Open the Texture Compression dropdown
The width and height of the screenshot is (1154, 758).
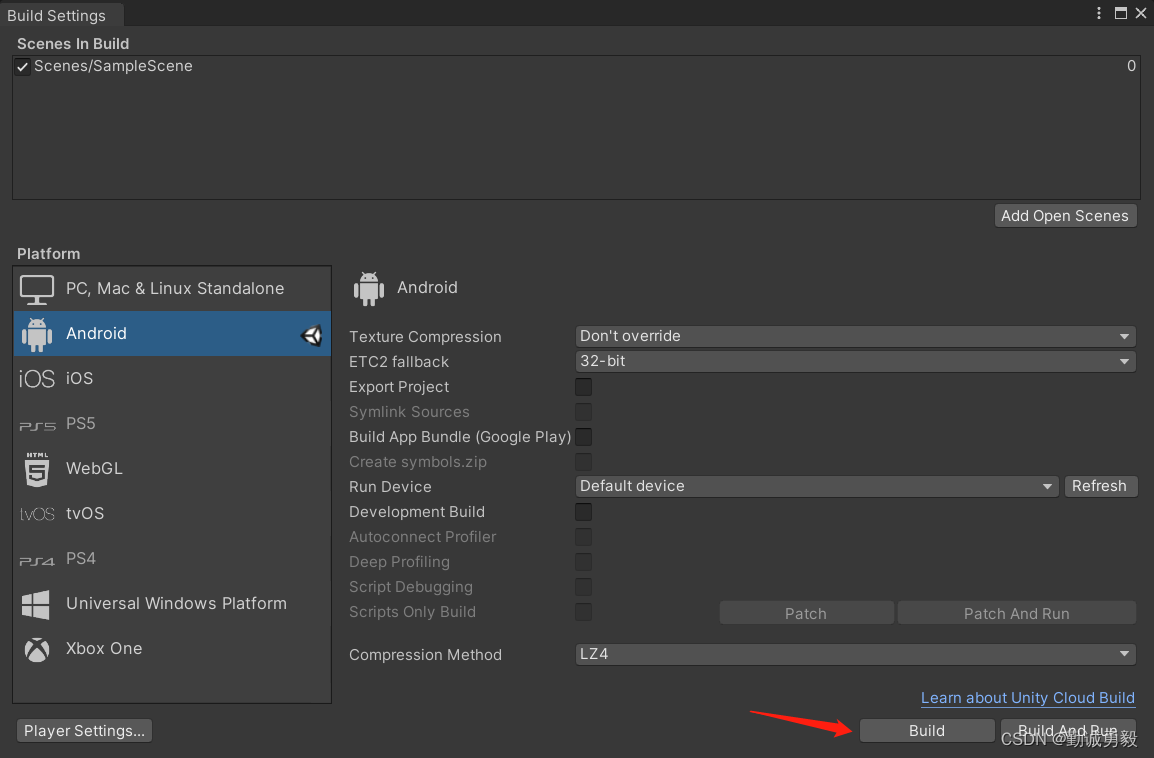coord(855,336)
